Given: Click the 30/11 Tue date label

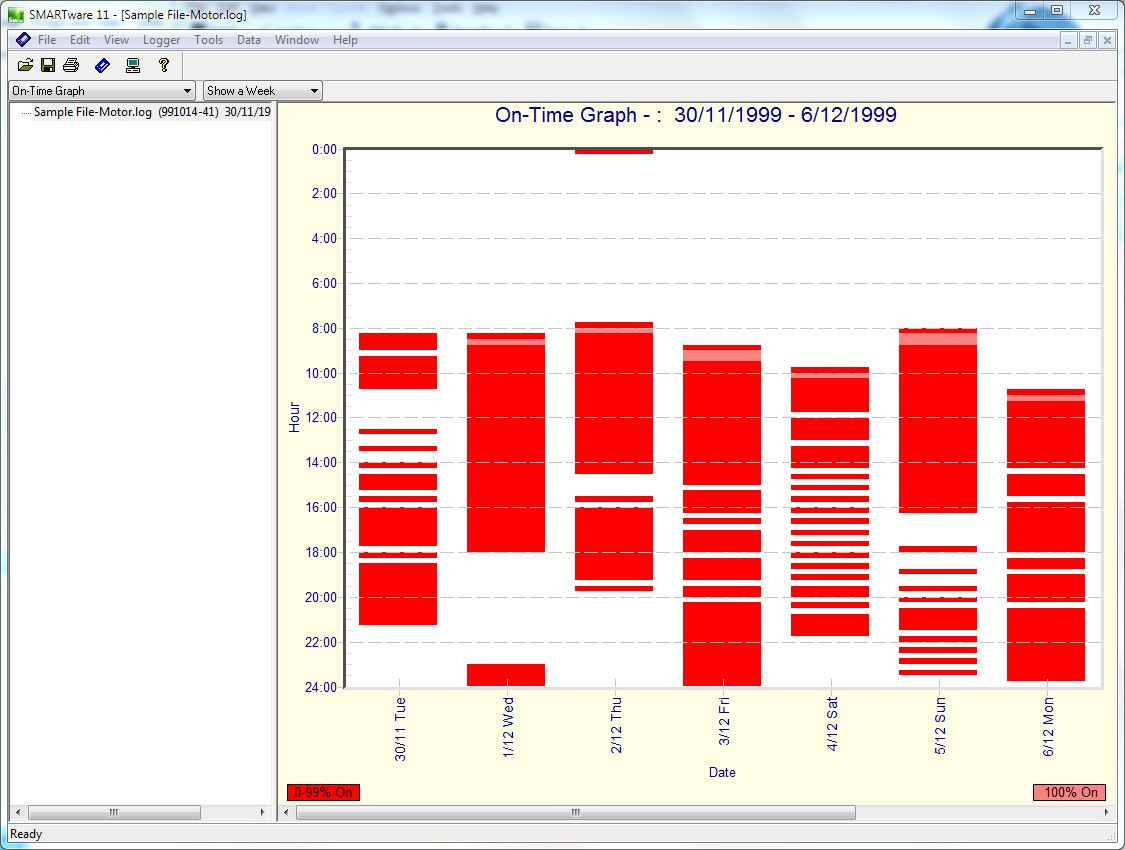Looking at the screenshot, I should pyautogui.click(x=400, y=729).
